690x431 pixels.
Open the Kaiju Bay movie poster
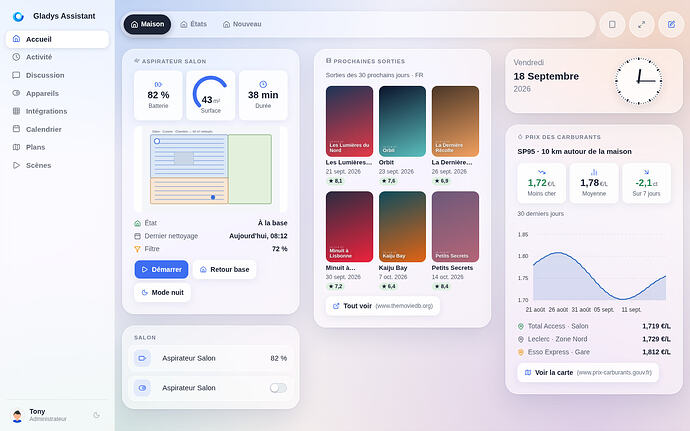(x=402, y=227)
